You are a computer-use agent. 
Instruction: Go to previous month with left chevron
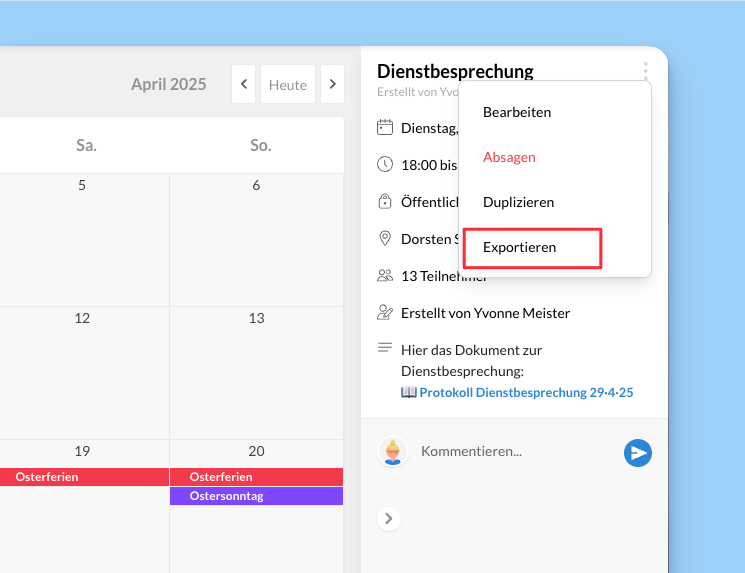[x=243, y=85]
